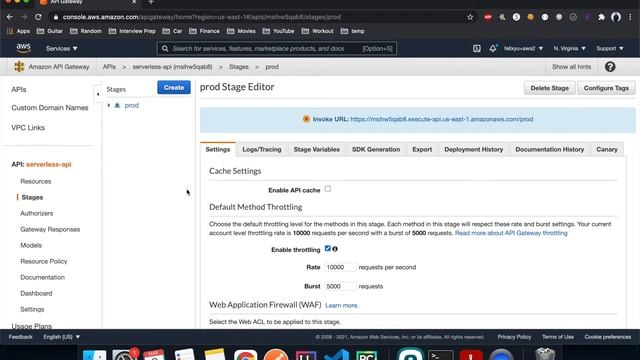Switch to the Logs/Tracing tab
The width and height of the screenshot is (640, 360).
tap(262, 149)
